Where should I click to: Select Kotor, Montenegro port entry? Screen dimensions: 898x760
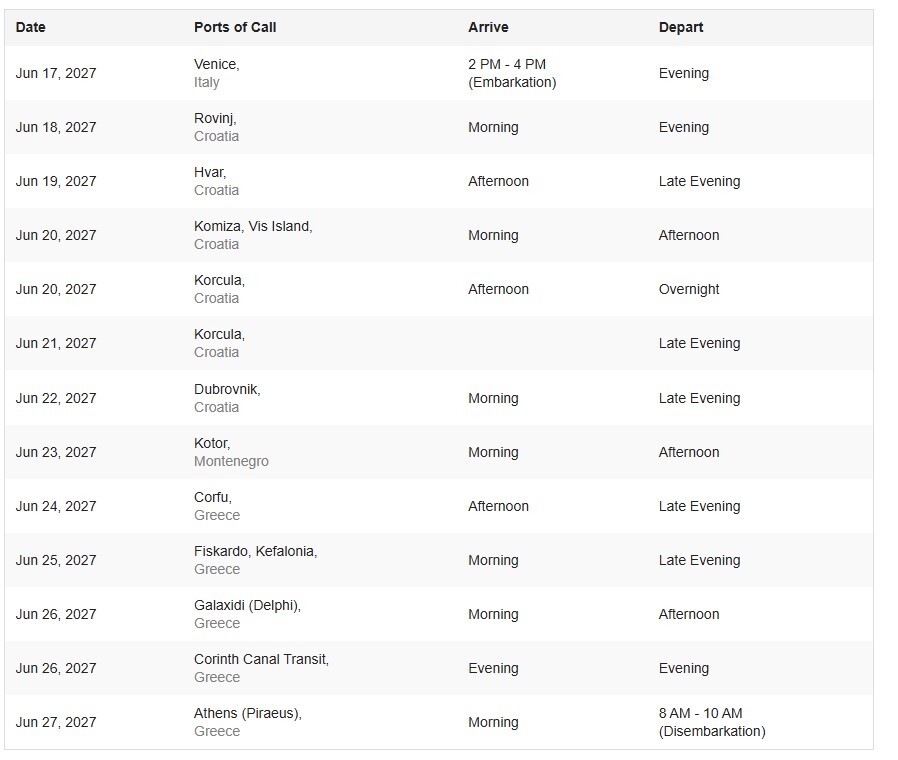[x=231, y=452]
